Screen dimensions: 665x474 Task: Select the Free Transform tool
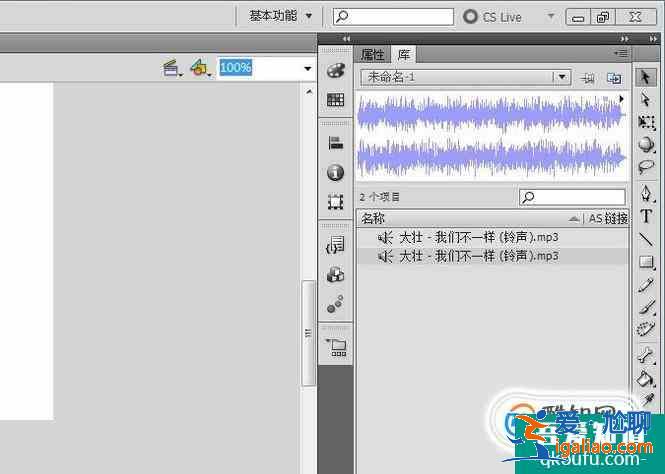[x=645, y=122]
